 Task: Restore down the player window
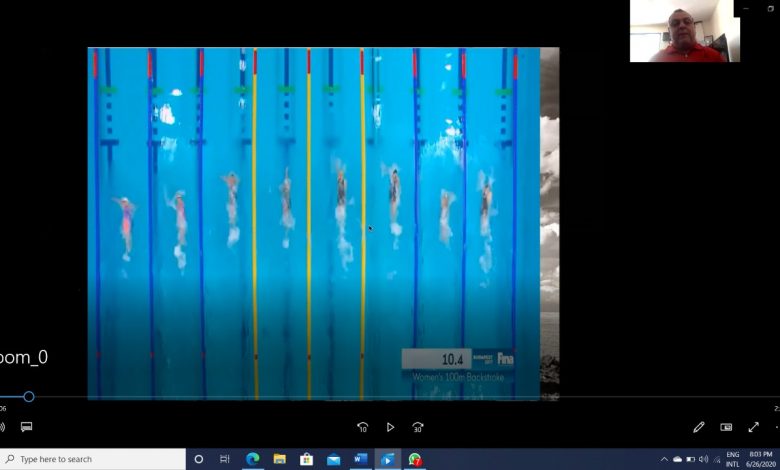coord(771,8)
